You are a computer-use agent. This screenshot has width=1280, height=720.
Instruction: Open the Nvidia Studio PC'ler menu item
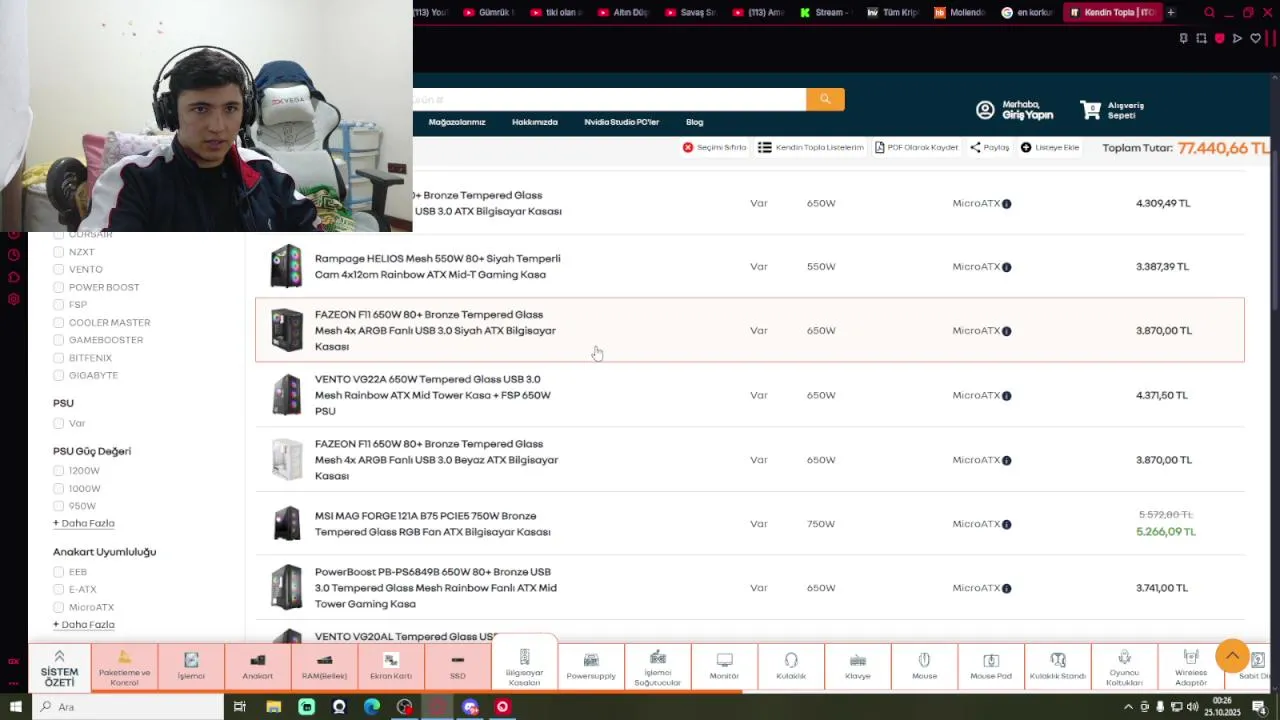622,122
